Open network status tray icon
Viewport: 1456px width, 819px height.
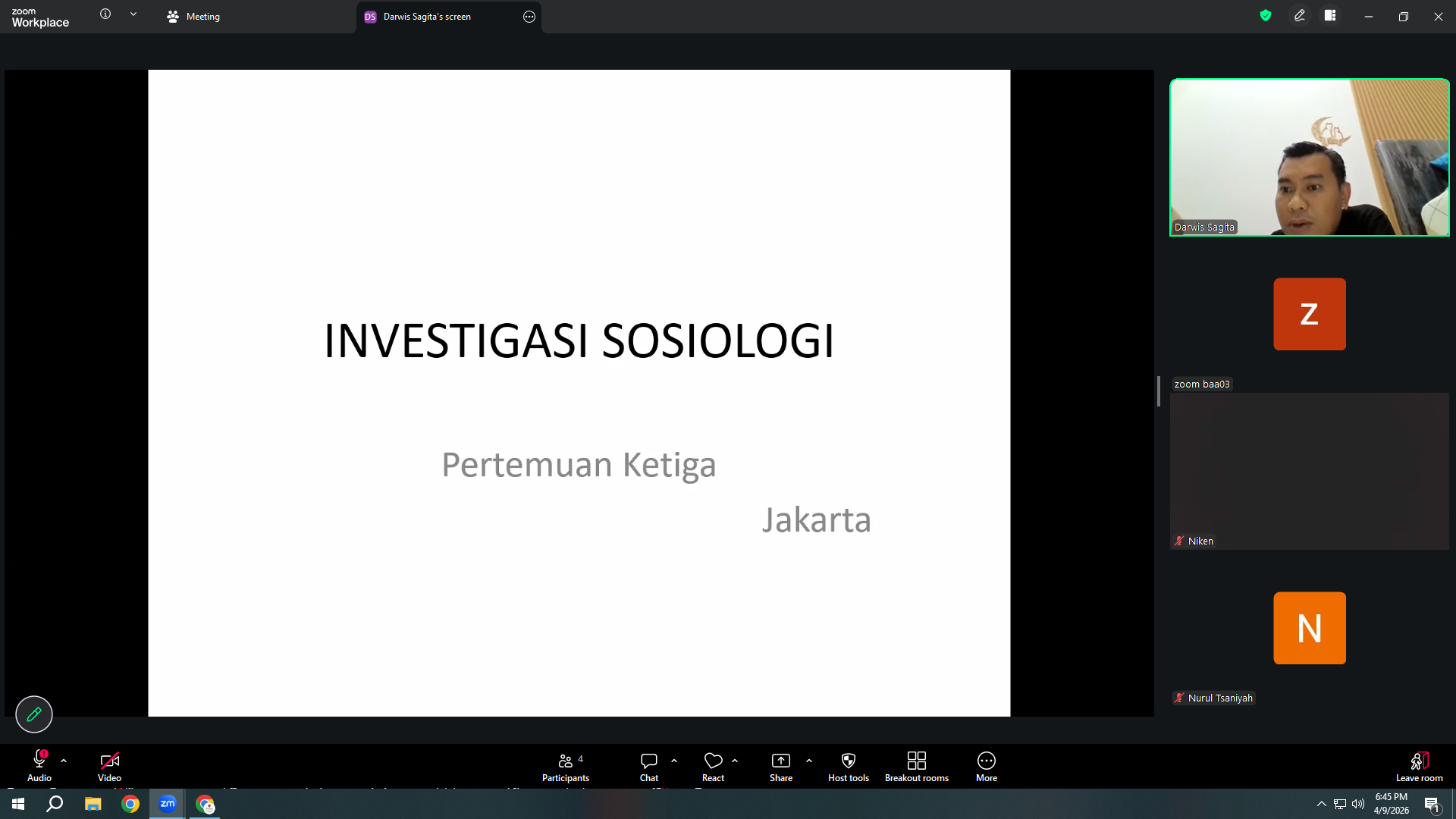[1340, 804]
